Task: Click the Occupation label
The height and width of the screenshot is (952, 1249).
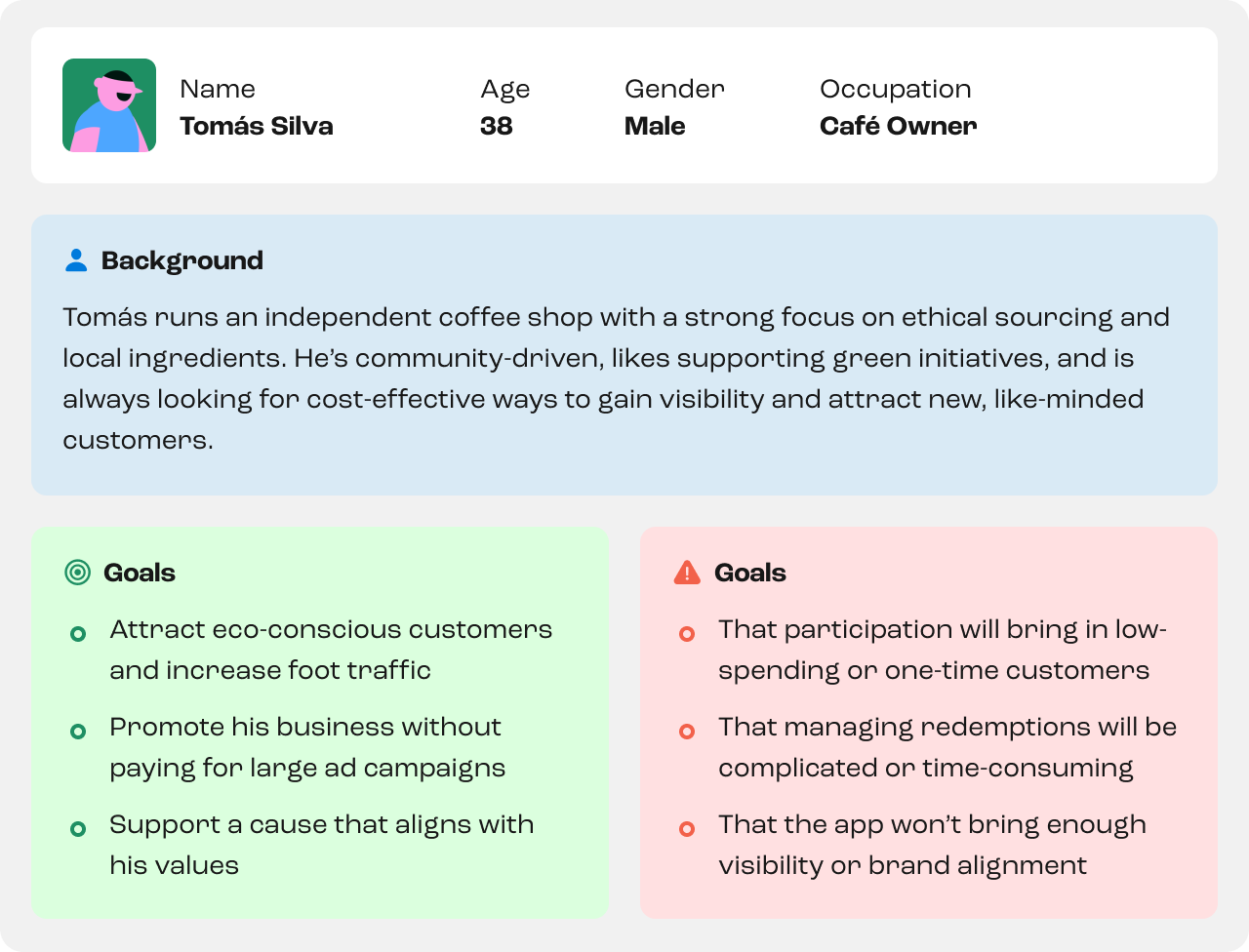Action: 896,89
